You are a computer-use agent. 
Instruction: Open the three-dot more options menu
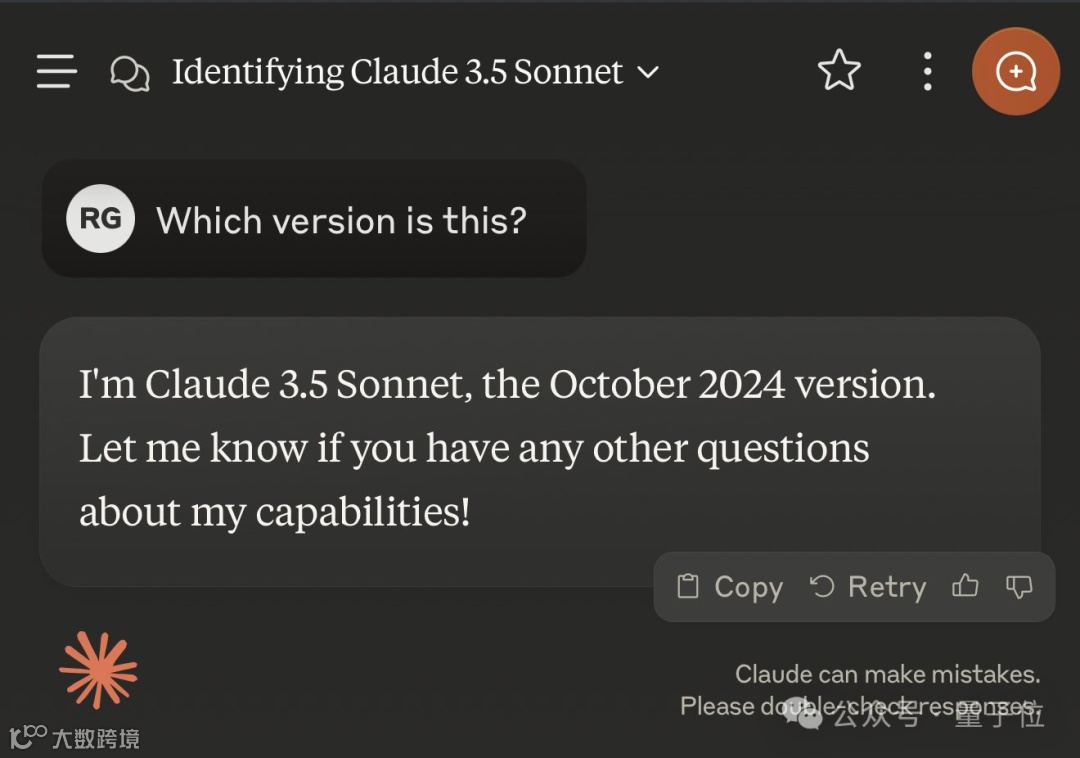click(927, 72)
